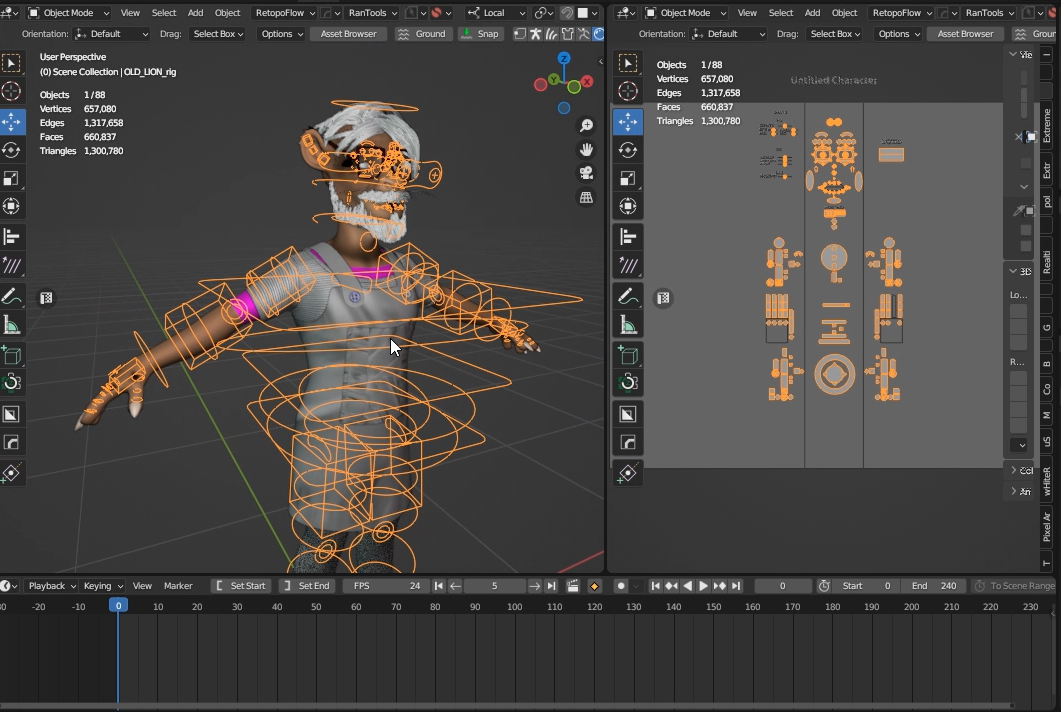Click the Asset Browser button in left header

[x=349, y=34]
